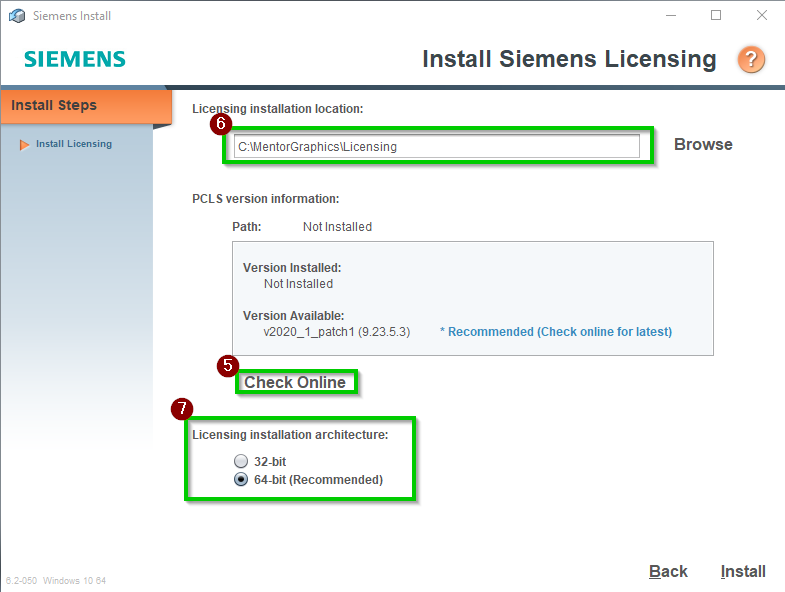Viewport: 785px width, 592px height.
Task: Open the orange help question-mark icon
Action: [x=751, y=60]
